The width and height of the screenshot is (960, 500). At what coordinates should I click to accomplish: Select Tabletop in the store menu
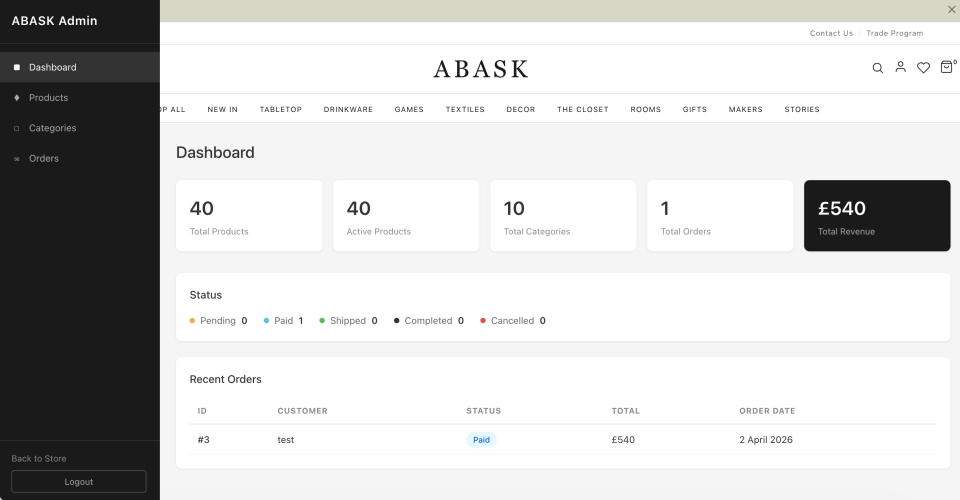[280, 109]
